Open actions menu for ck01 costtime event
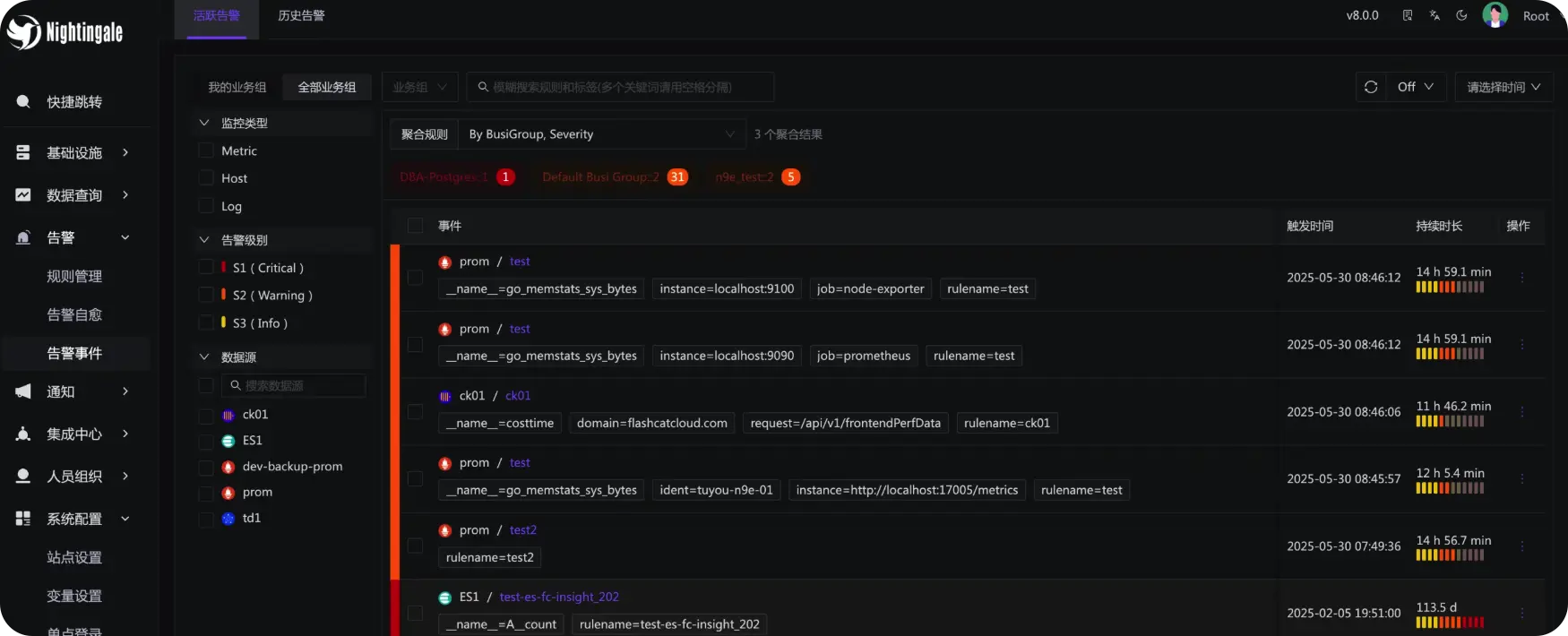 tap(1521, 412)
